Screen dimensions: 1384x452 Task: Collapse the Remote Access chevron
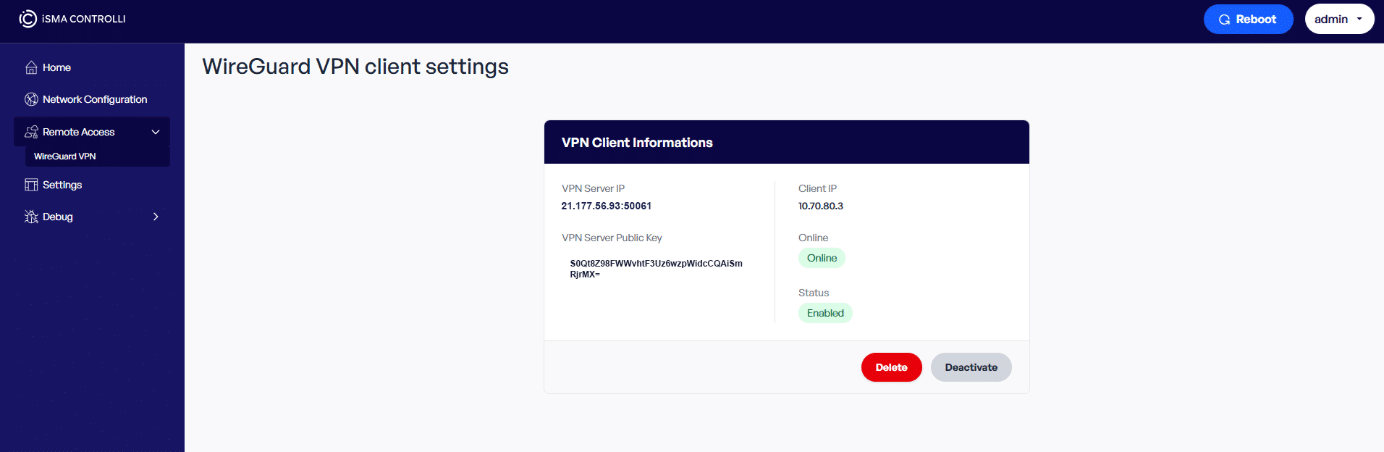tap(155, 132)
